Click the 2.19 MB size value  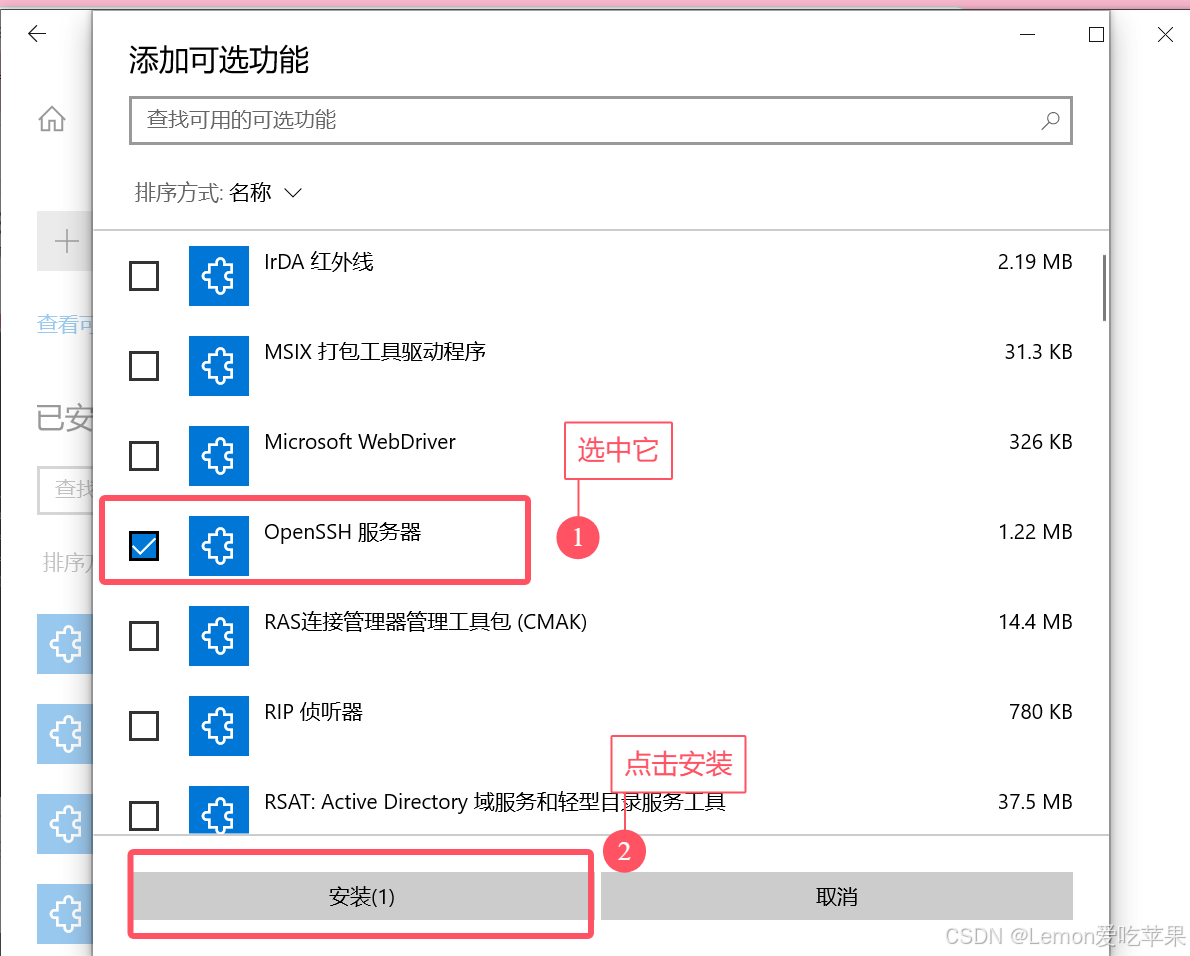(1034, 262)
